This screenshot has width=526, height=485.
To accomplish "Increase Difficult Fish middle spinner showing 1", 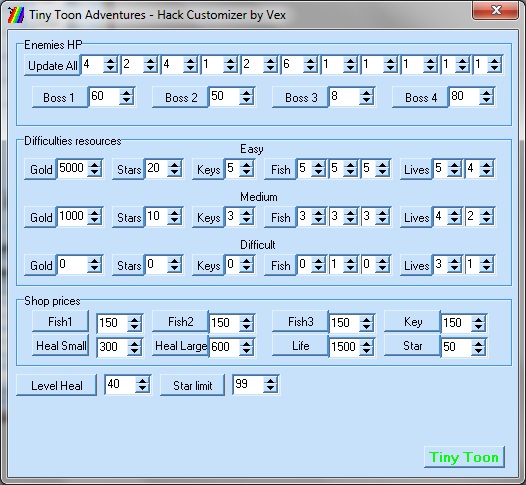I will pyautogui.click(x=351, y=260).
